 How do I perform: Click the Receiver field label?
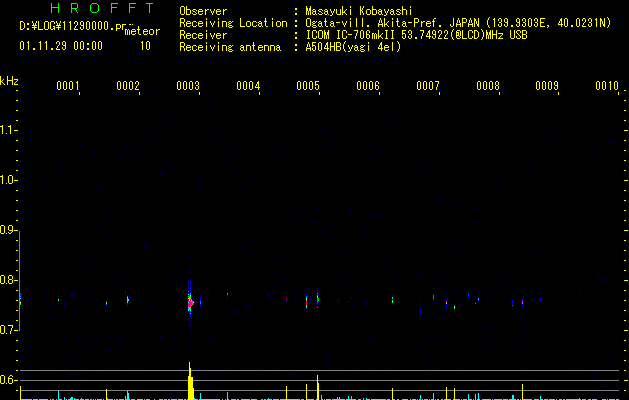pyautogui.click(x=203, y=35)
